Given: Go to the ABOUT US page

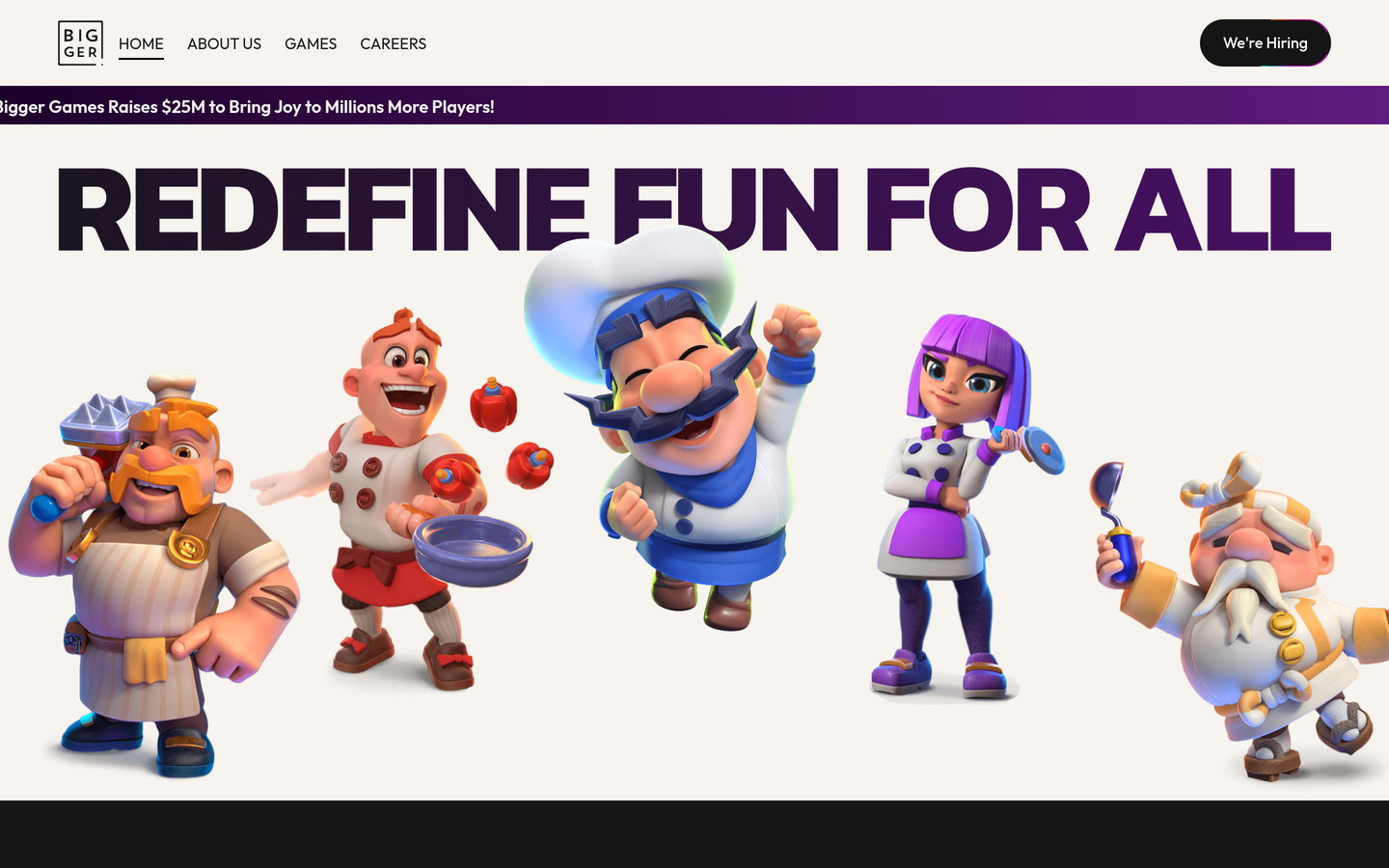Looking at the screenshot, I should (224, 43).
